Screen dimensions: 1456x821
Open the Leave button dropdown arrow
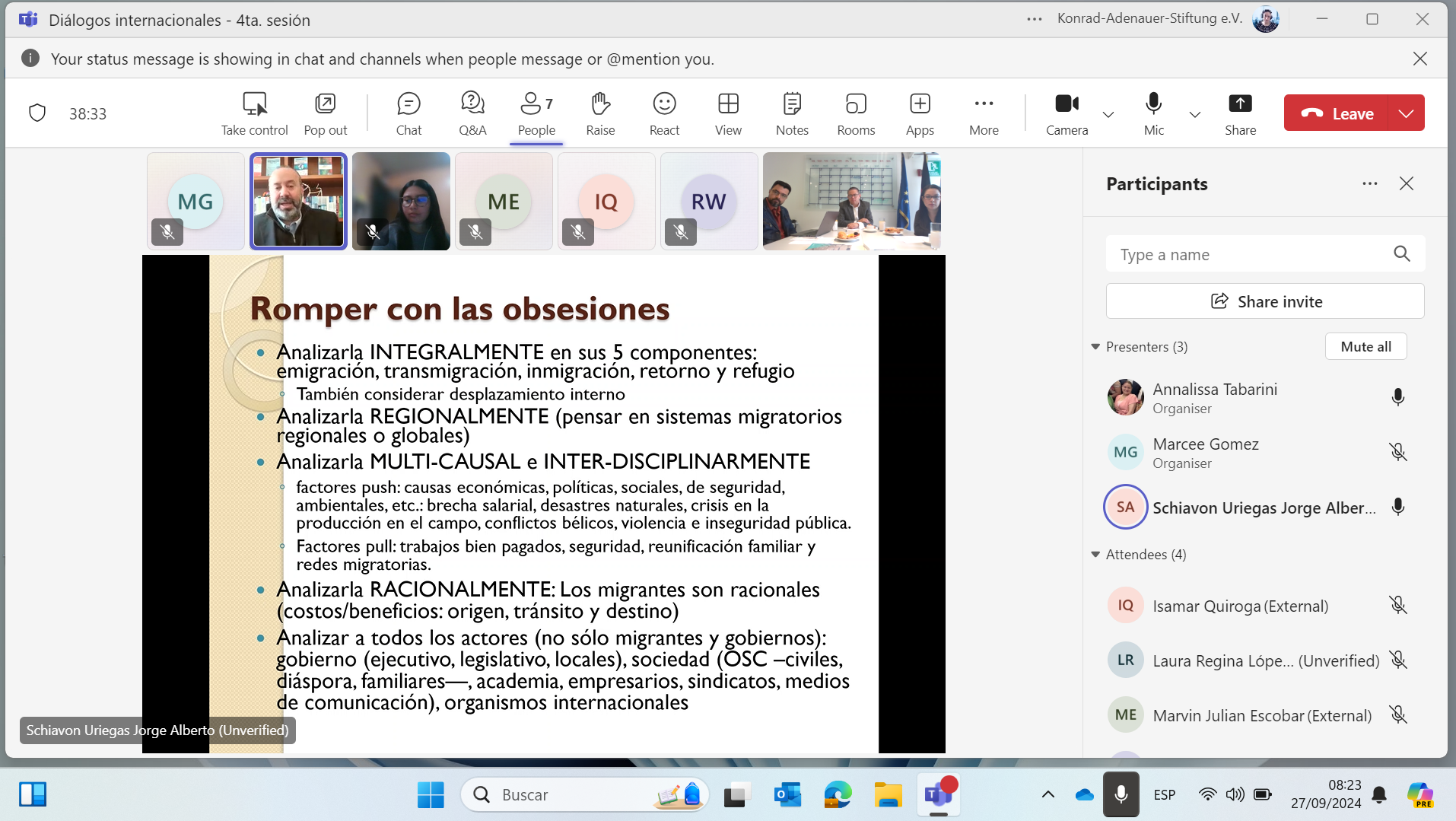tap(1406, 113)
